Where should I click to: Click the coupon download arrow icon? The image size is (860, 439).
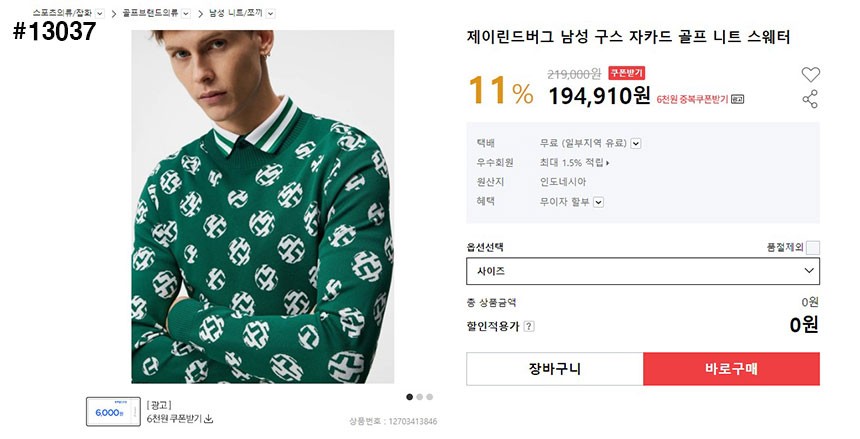(209, 418)
